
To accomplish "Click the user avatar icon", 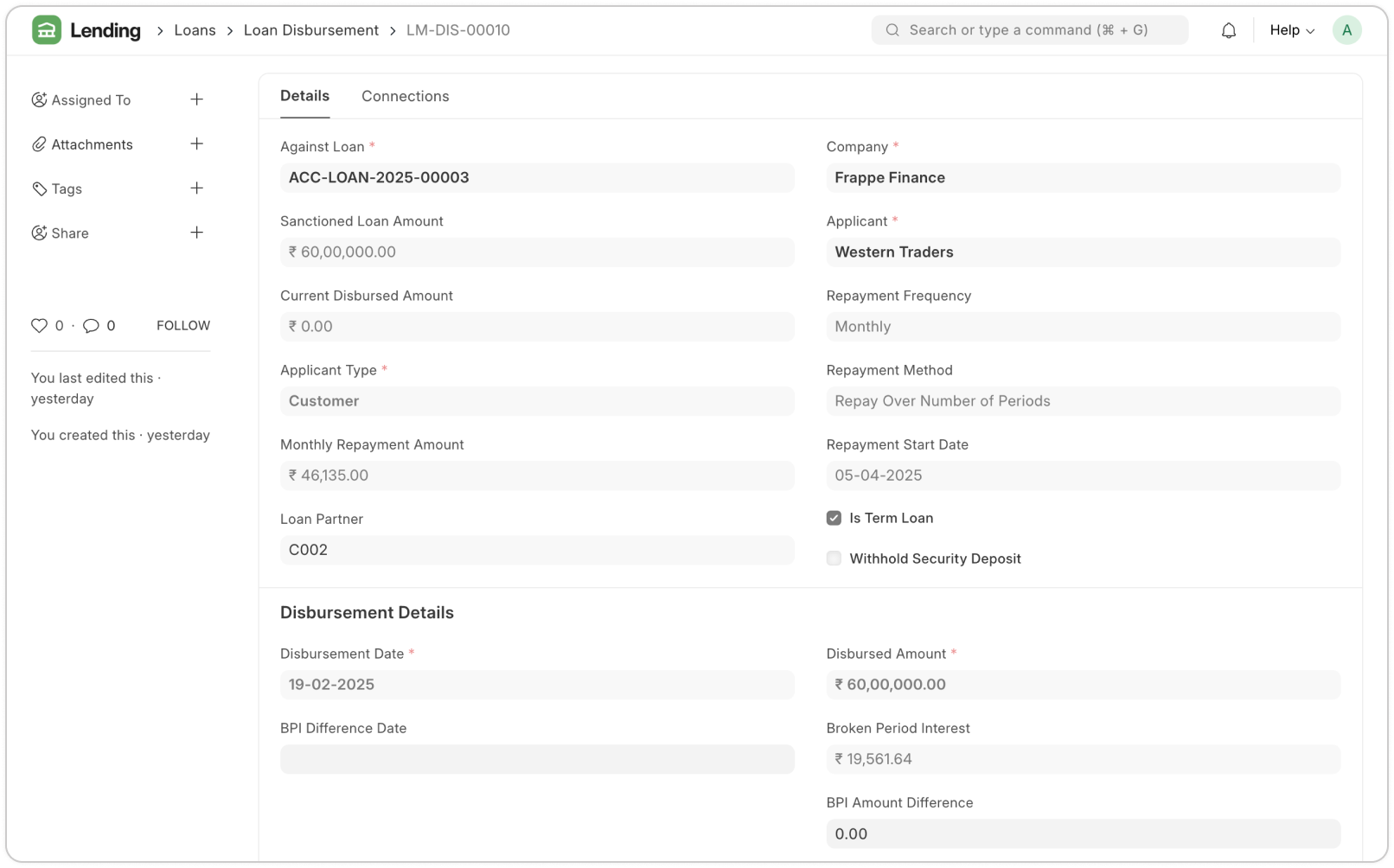I will coord(1346,30).
